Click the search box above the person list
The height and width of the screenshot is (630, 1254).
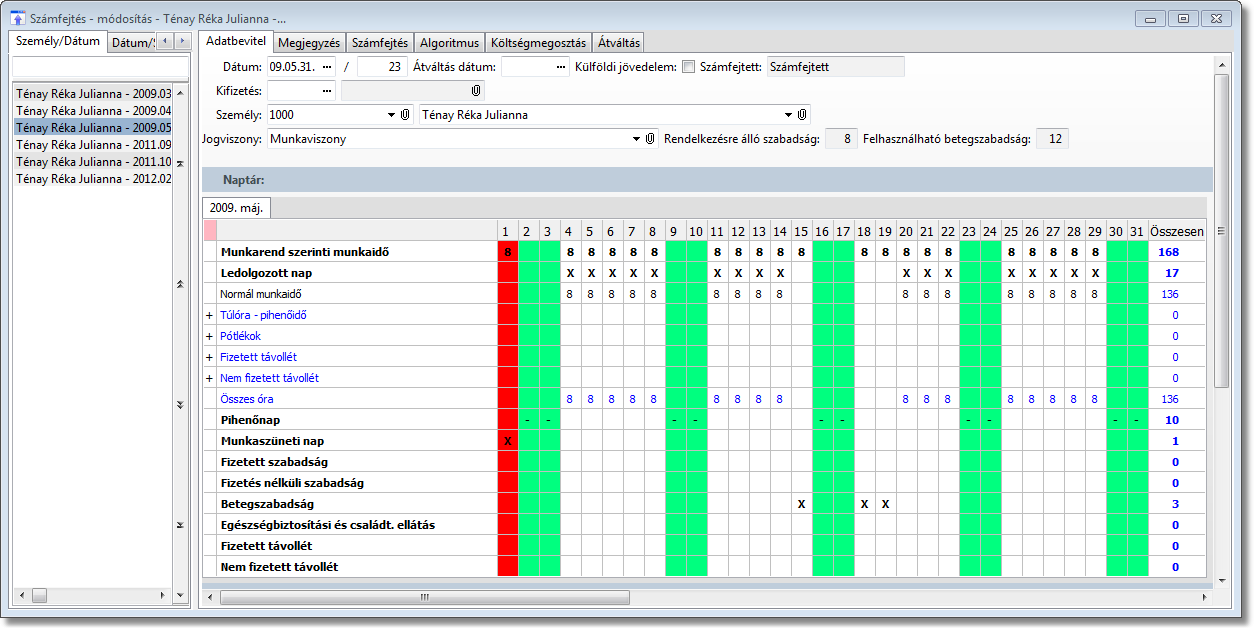pos(99,66)
